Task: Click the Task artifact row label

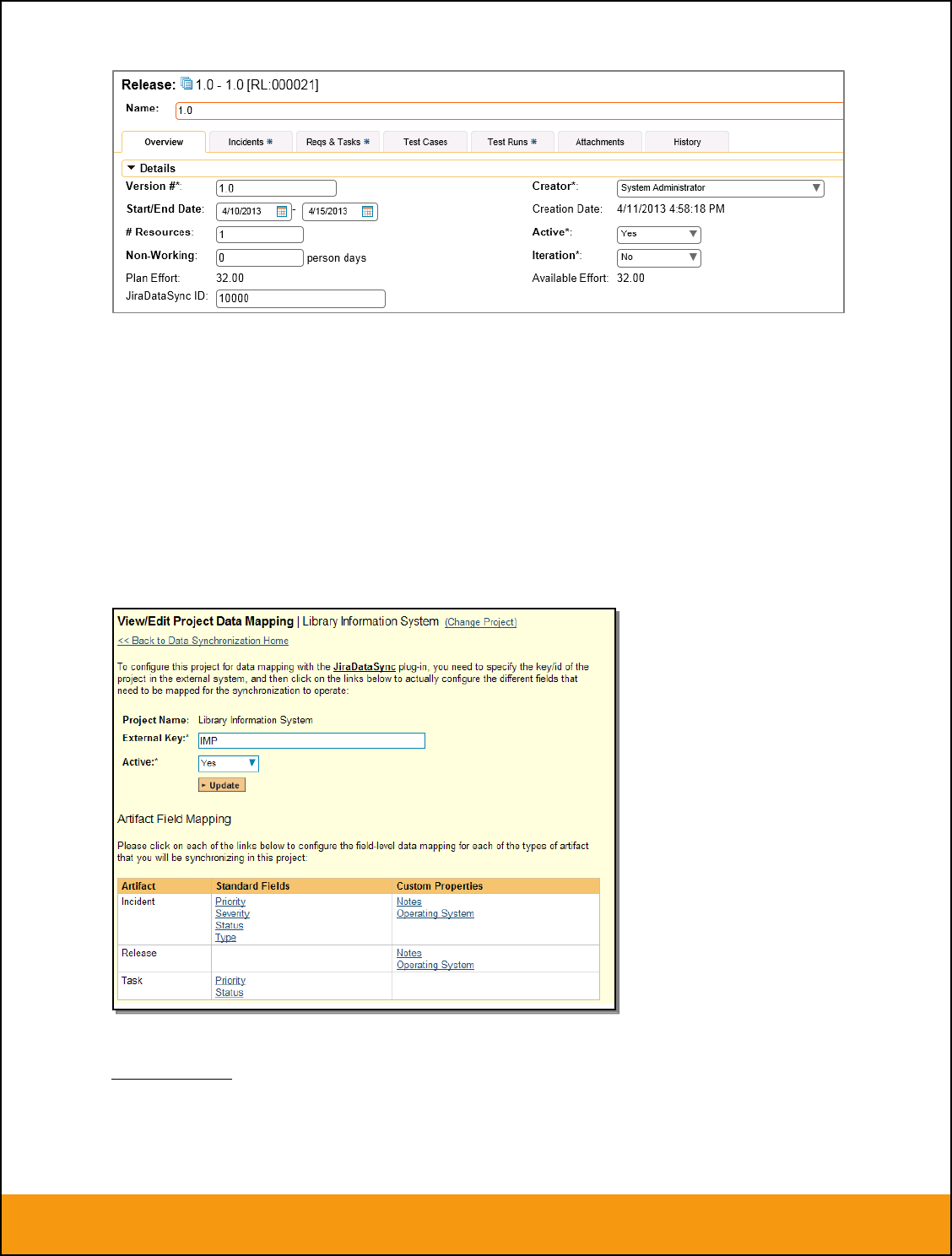Action: click(x=133, y=981)
